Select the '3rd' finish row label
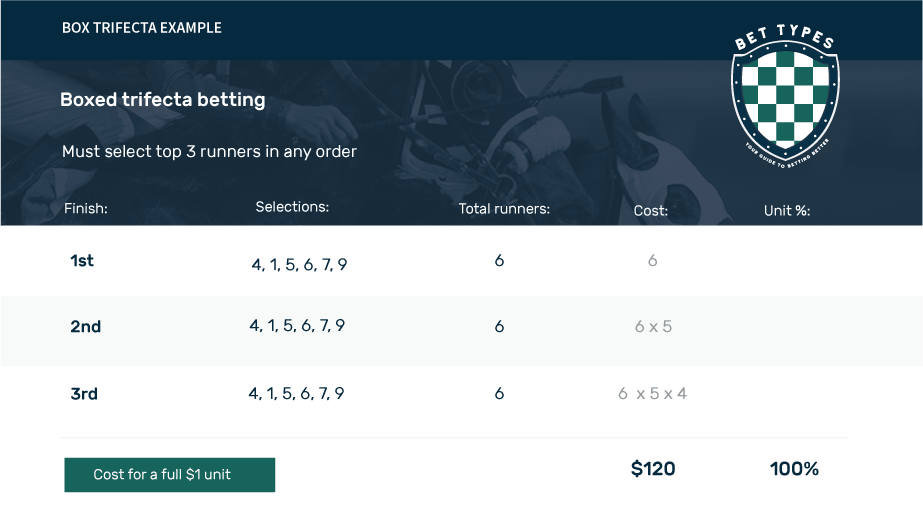This screenshot has width=923, height=507. point(84,394)
